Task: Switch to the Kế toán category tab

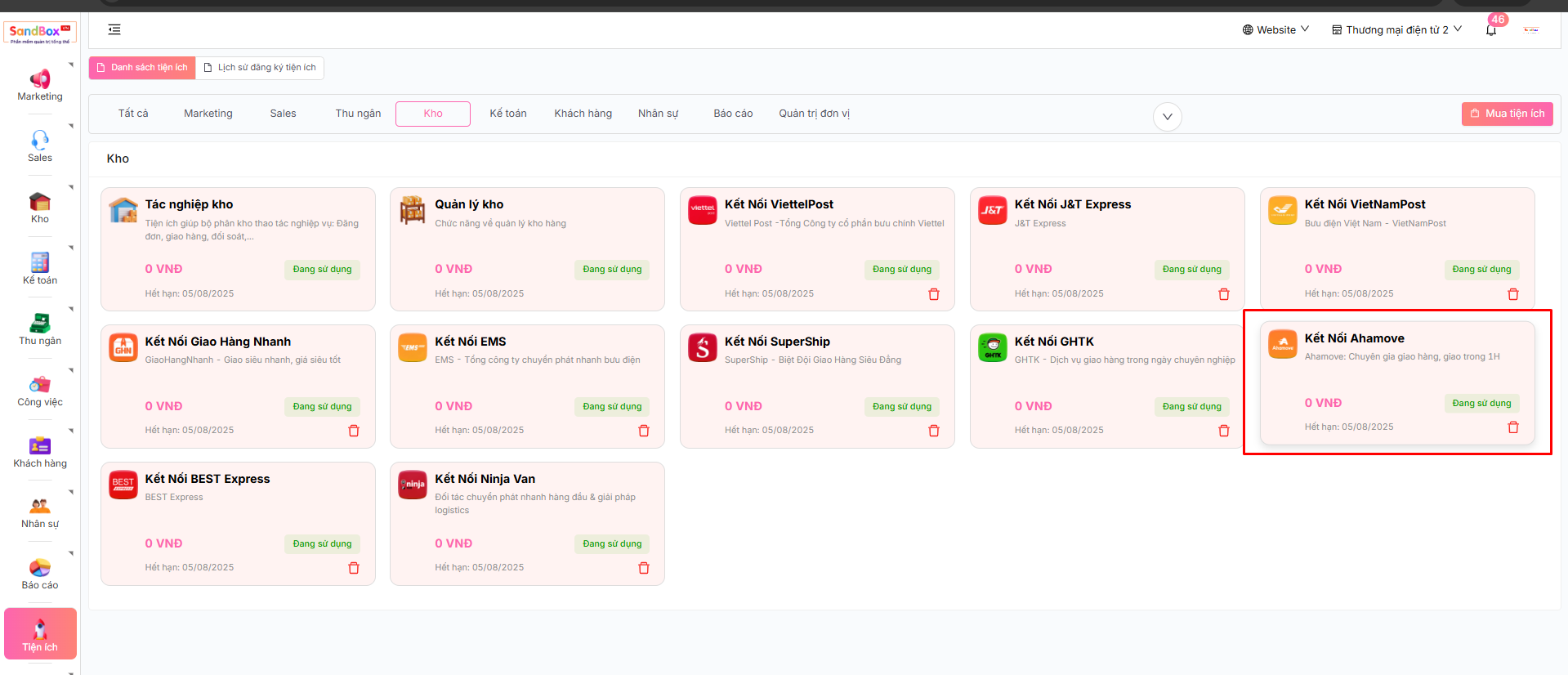Action: tap(507, 114)
